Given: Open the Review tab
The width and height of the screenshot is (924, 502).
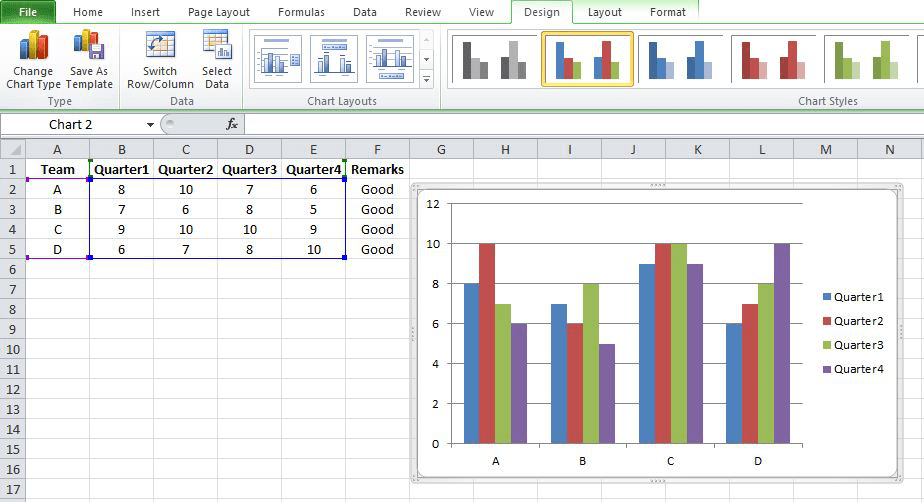Looking at the screenshot, I should [423, 12].
